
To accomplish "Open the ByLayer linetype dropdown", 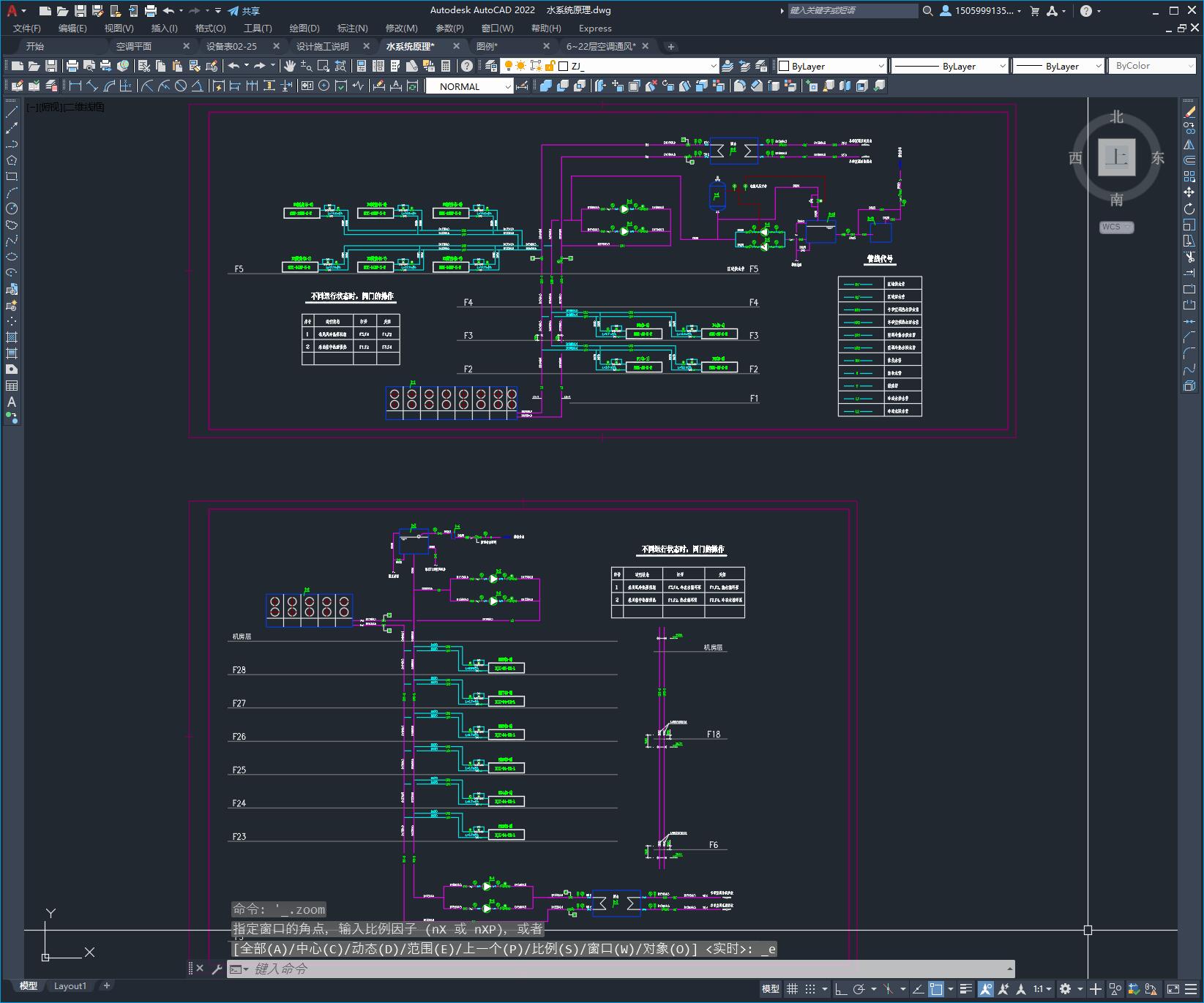I will pos(950,66).
